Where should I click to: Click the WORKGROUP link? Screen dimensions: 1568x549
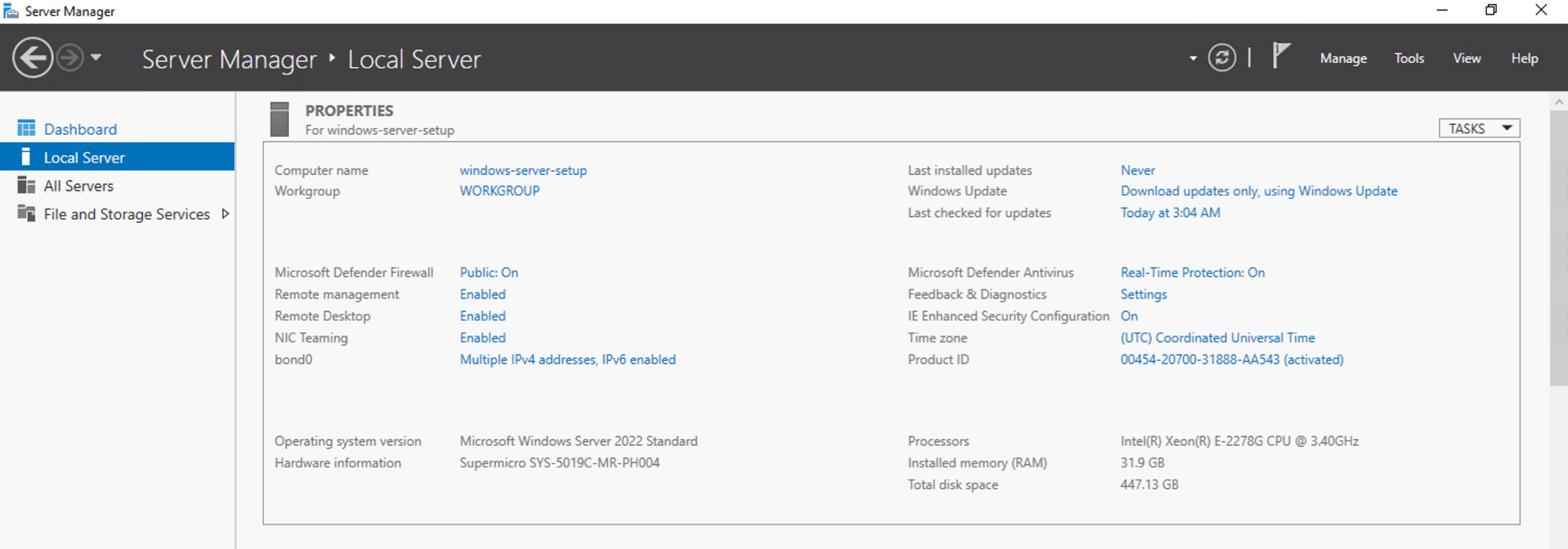pyautogui.click(x=499, y=191)
